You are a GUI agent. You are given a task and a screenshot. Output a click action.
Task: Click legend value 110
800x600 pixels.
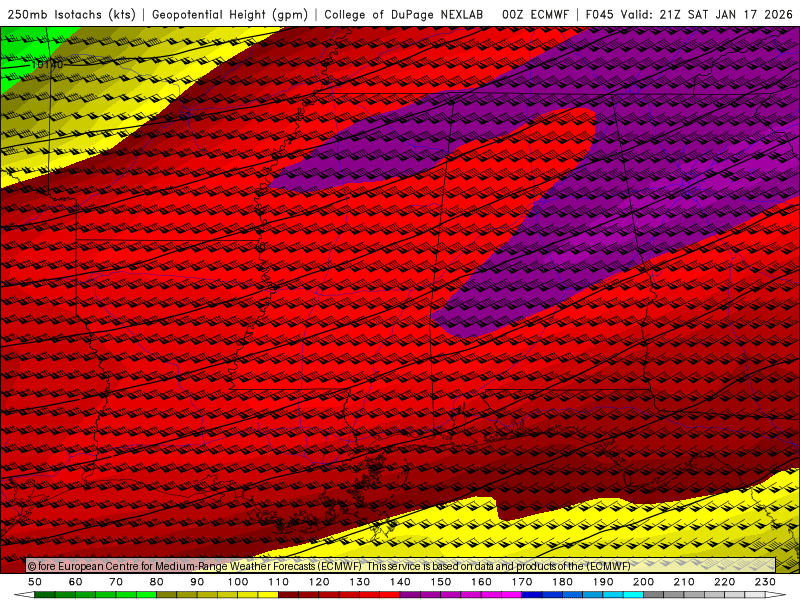[279, 582]
